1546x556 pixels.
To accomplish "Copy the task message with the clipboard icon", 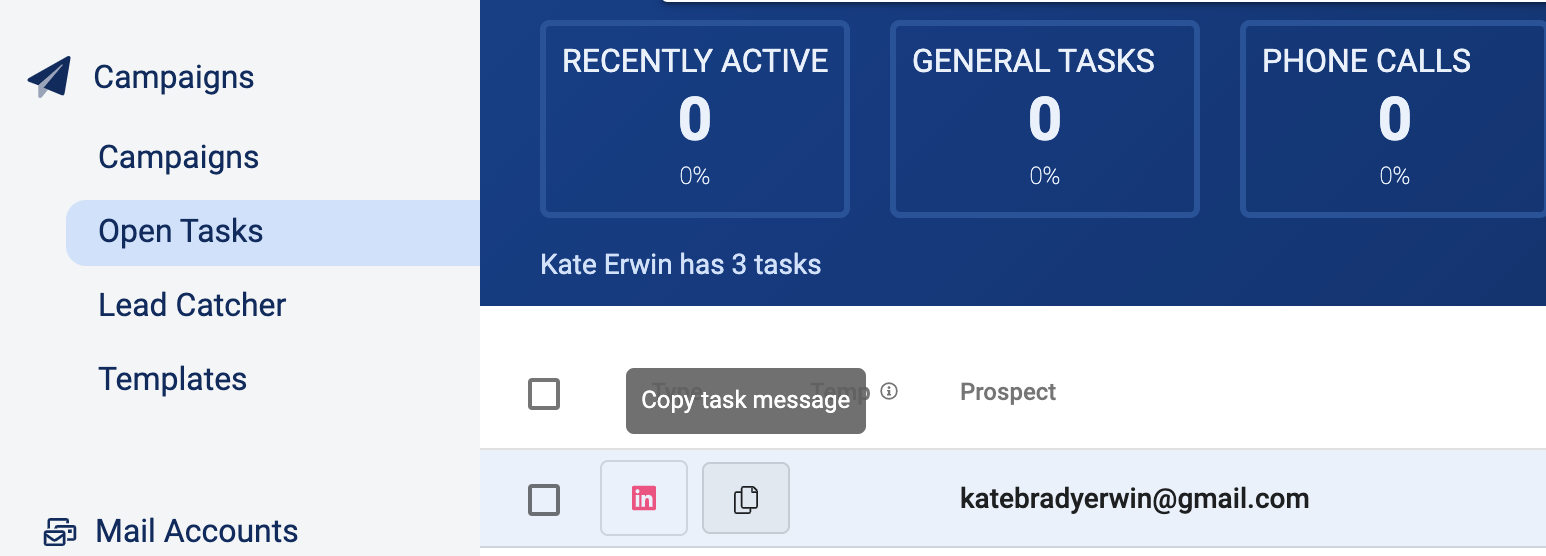I will coord(746,498).
